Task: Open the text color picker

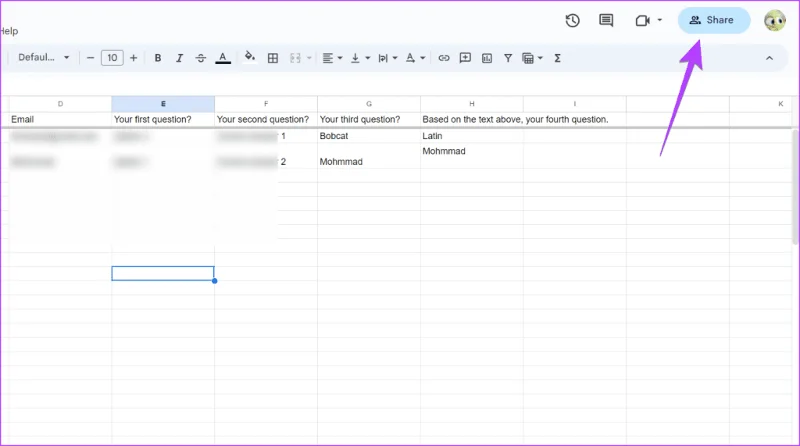Action: [222, 58]
